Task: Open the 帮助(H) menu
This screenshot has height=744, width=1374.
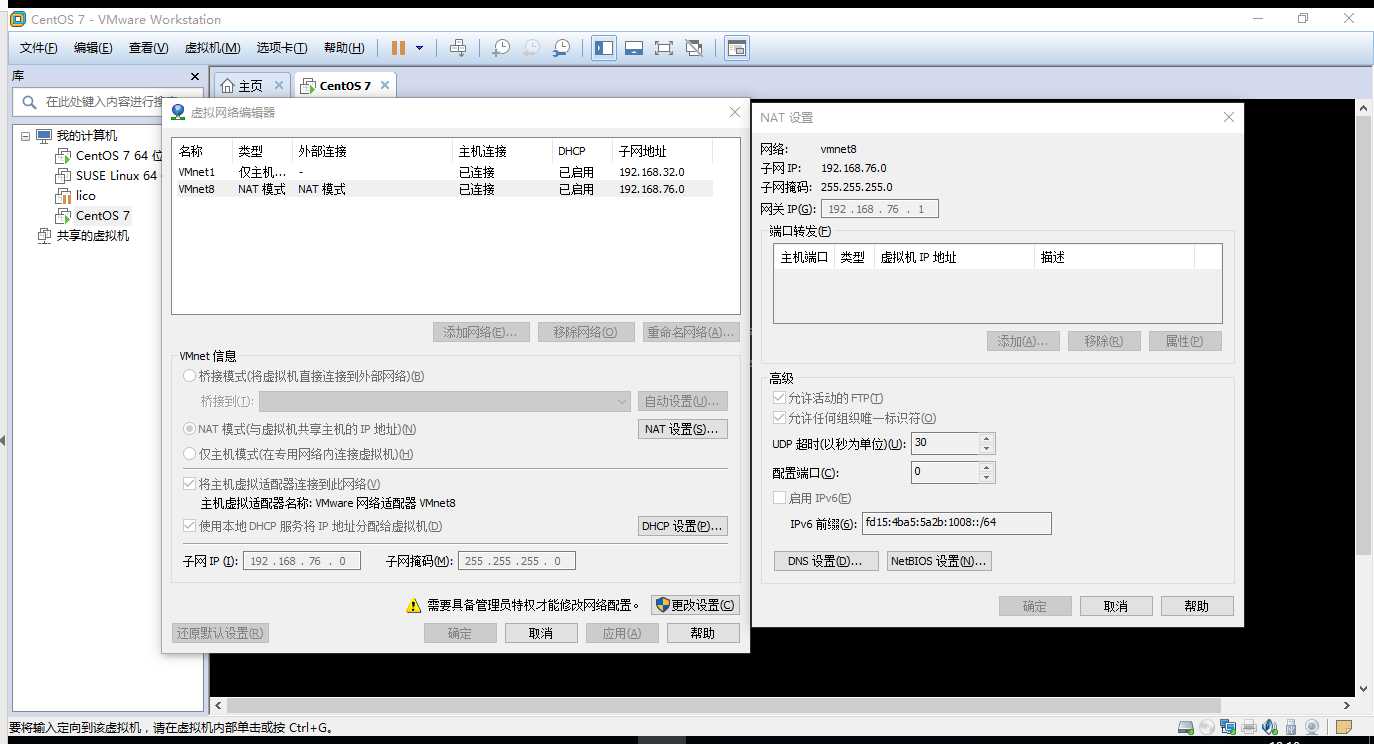Action: coord(344,48)
